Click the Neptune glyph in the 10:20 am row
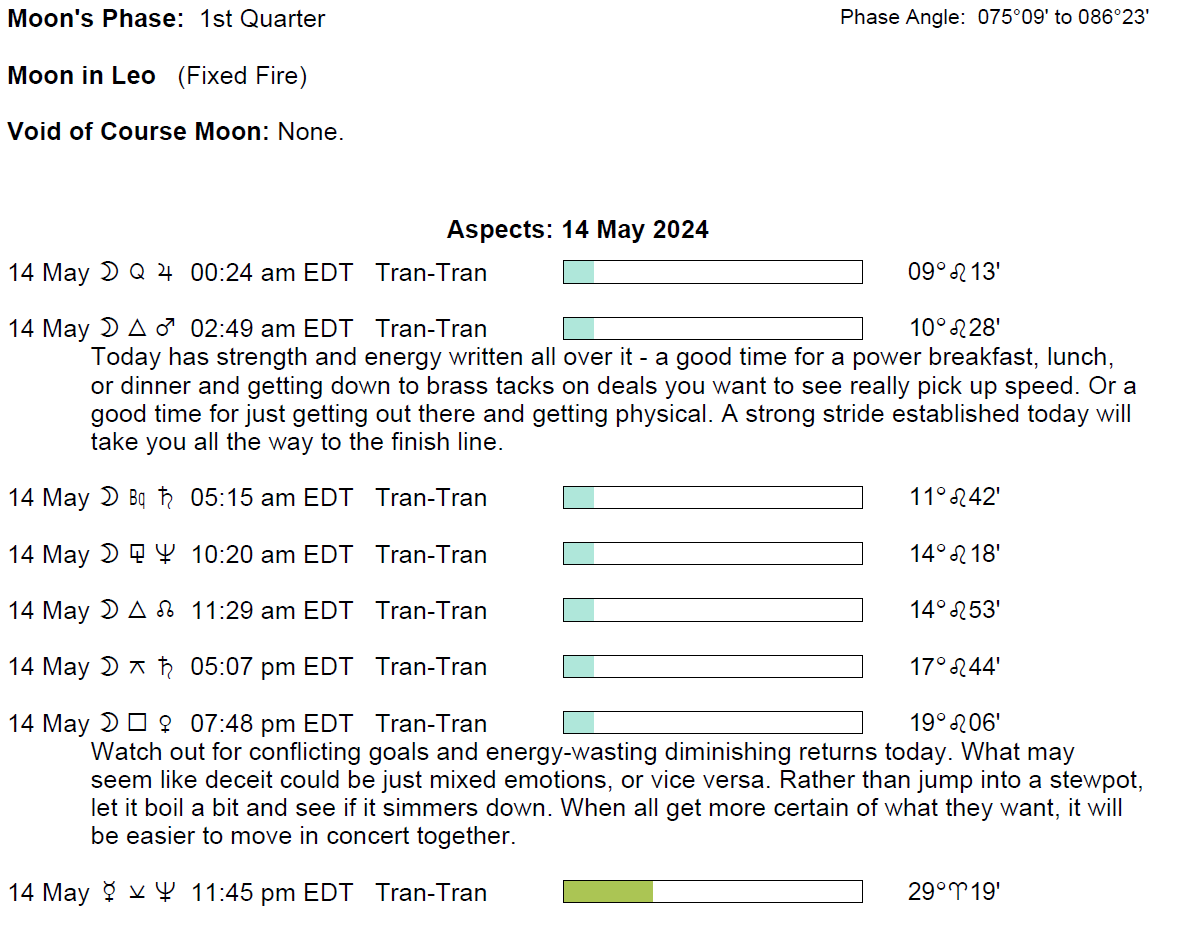The width and height of the screenshot is (1178, 938). coord(166,555)
